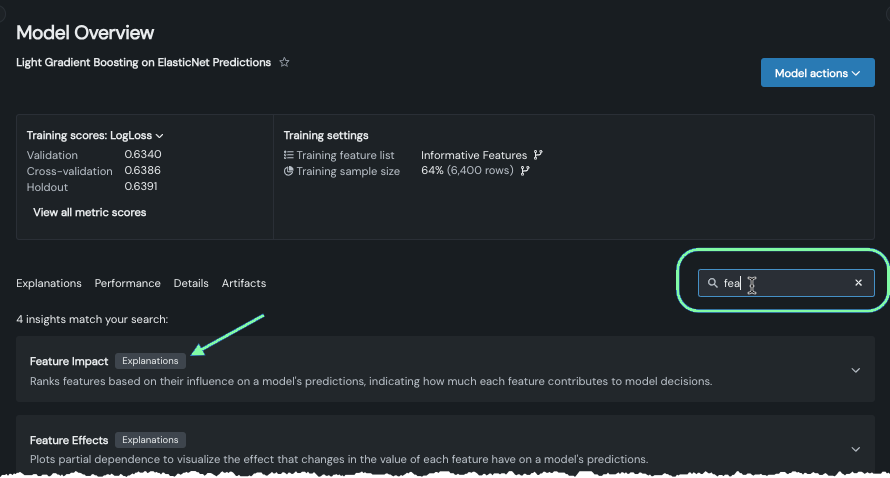890x478 pixels.
Task: Open the Training scores LogLoss dropdown
Action: tap(160, 136)
